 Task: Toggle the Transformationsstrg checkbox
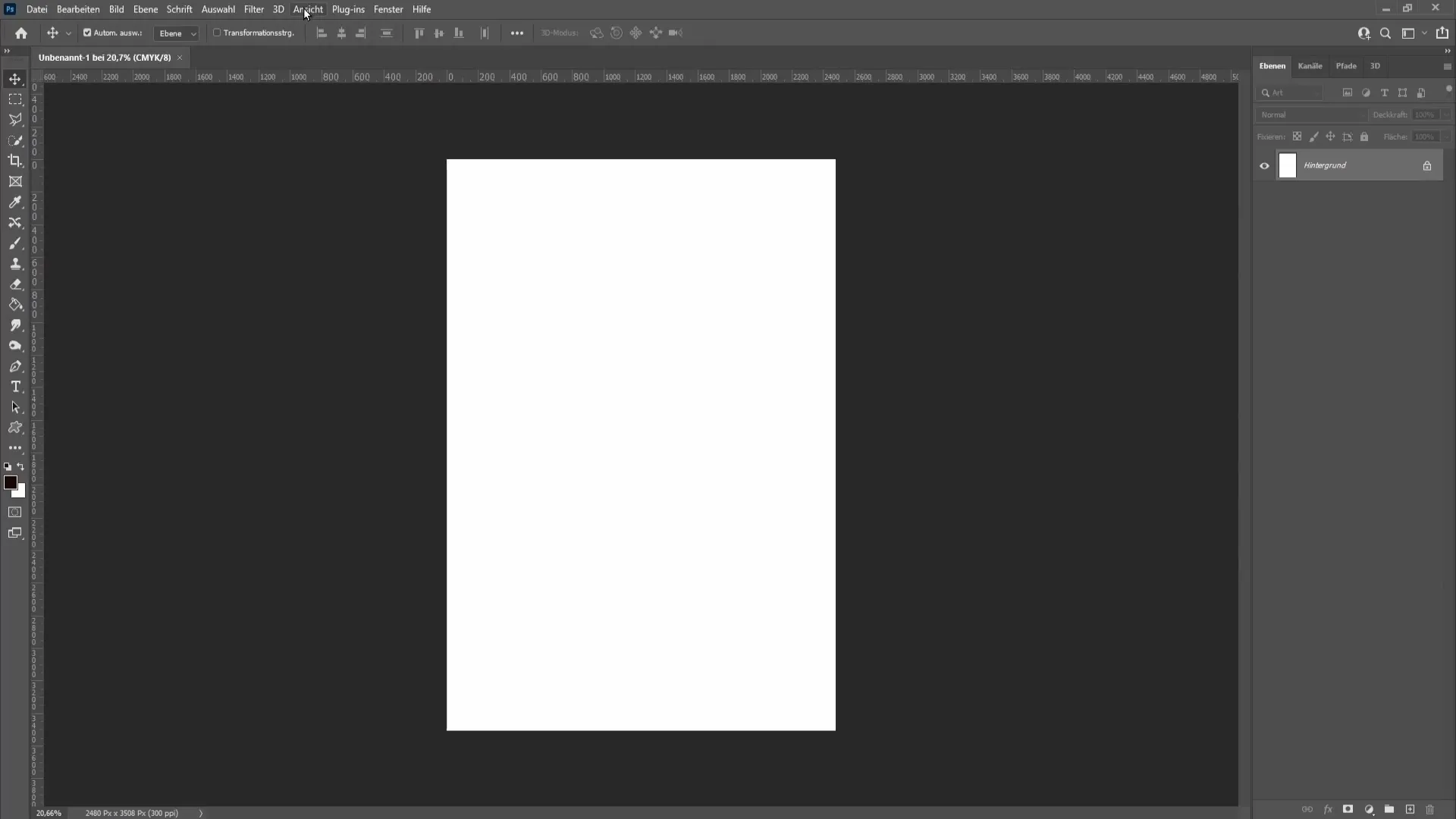[x=216, y=33]
